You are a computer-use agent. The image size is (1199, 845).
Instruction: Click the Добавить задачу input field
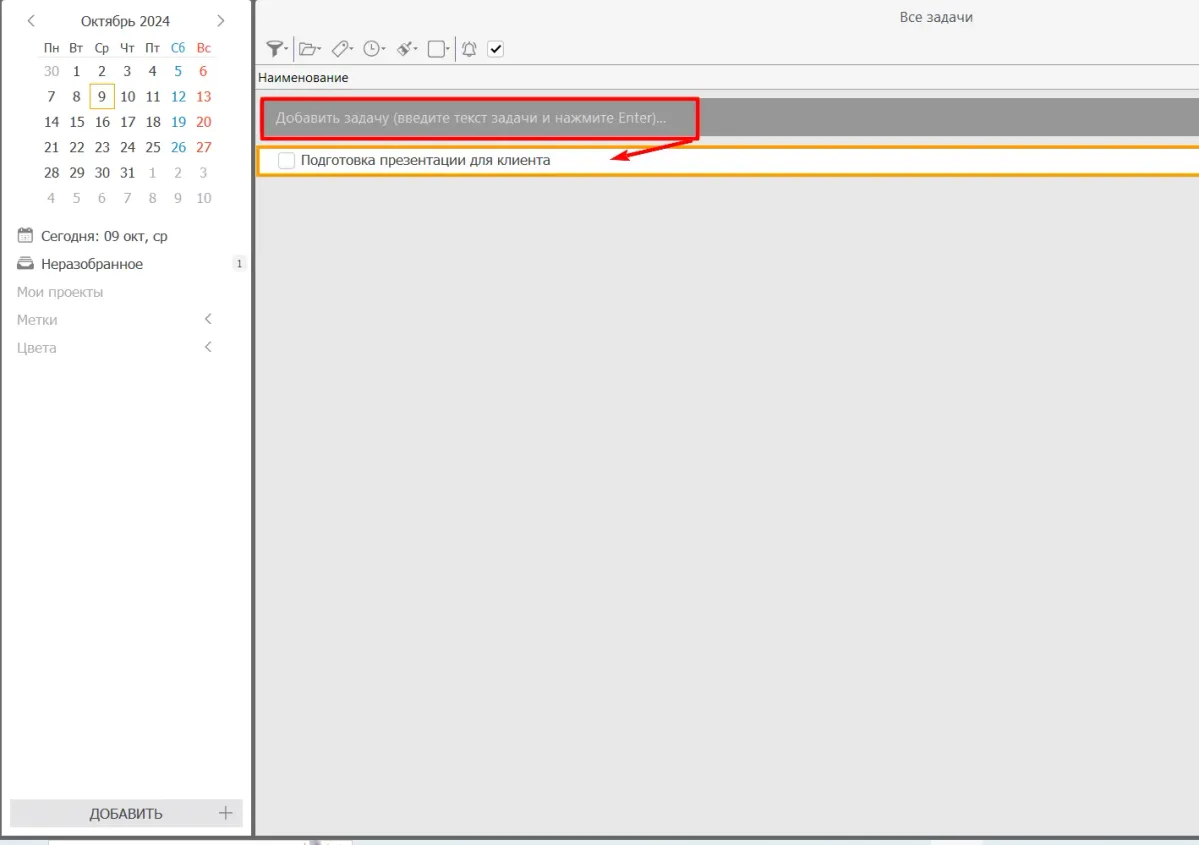tap(480, 118)
